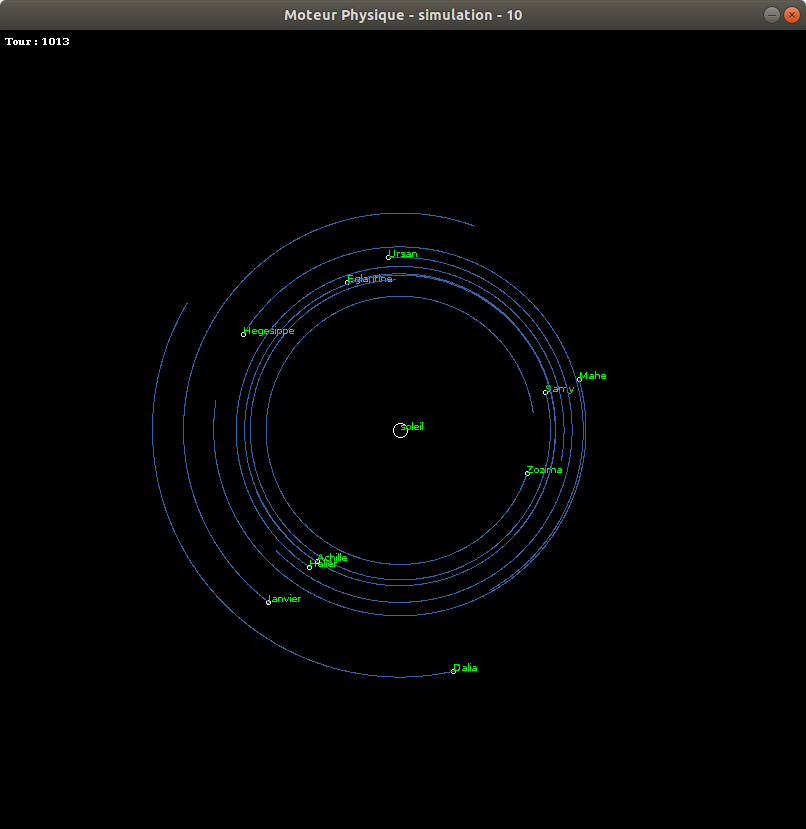Click the Hegesippe label text
Viewport: 806px width, 829px height.
point(268,330)
